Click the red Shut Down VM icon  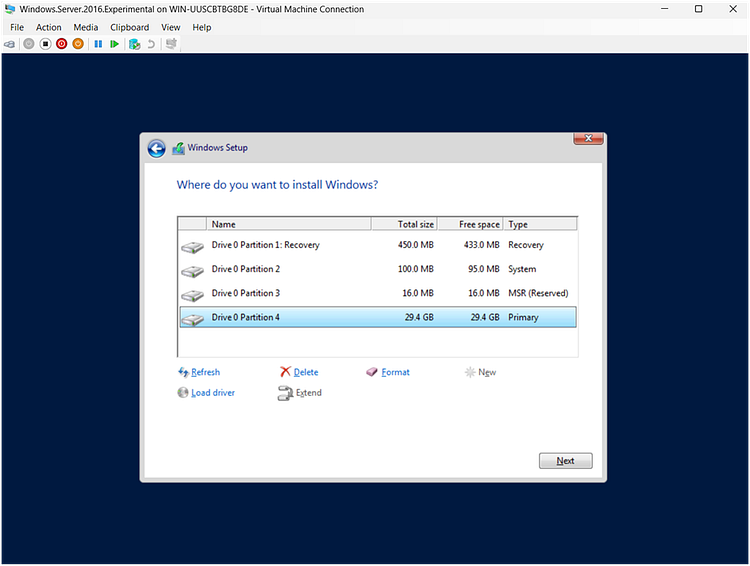(x=61, y=44)
